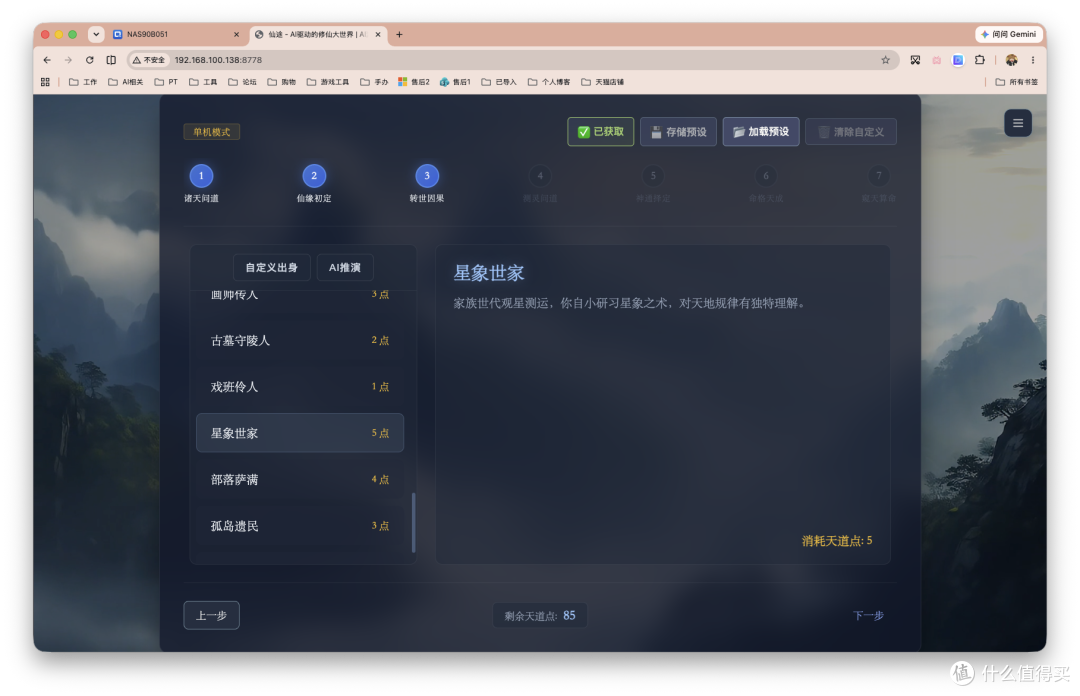This screenshot has width=1080, height=696.
Task: Switch to the NAS90B051 tab
Action: (175, 34)
